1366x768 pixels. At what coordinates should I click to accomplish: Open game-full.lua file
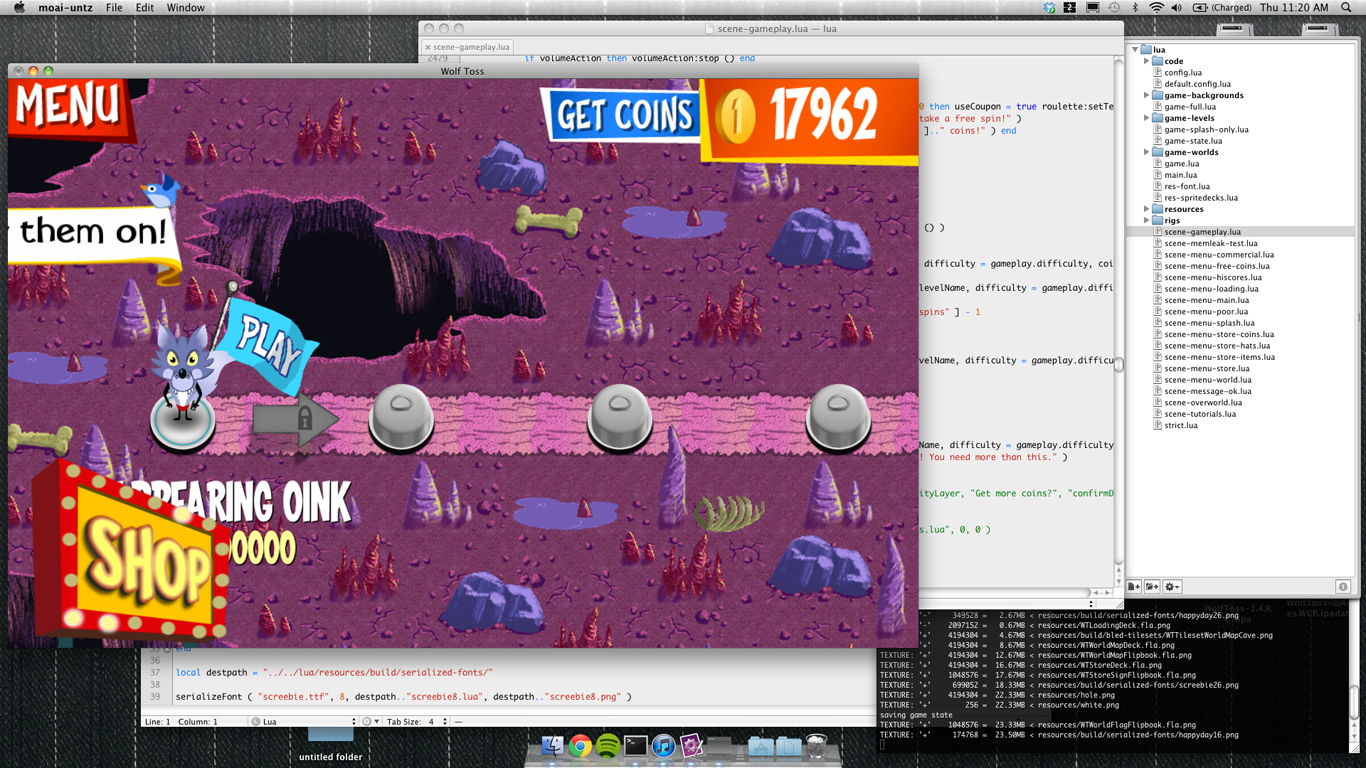tap(1190, 106)
